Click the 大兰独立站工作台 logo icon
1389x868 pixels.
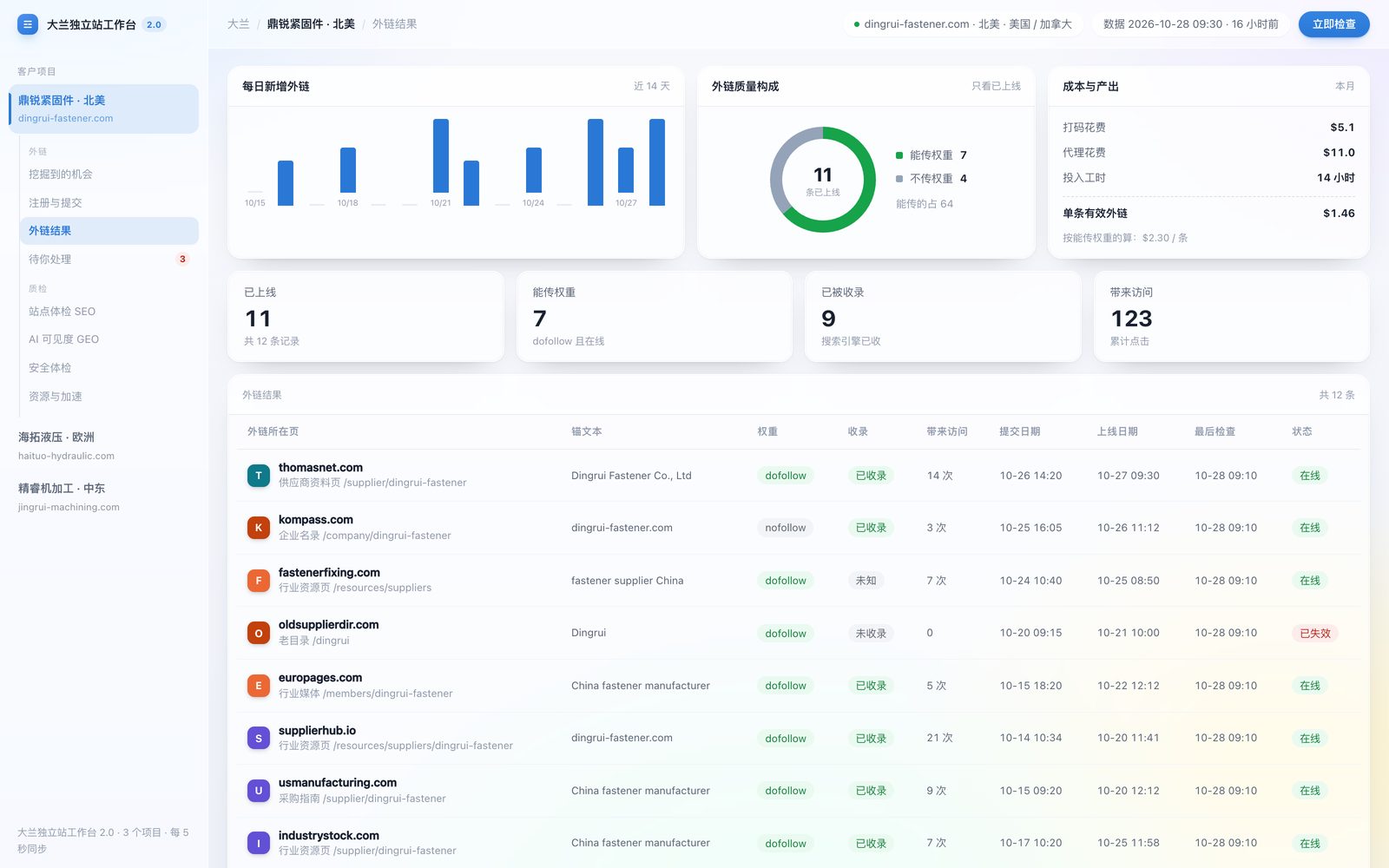pyautogui.click(x=28, y=24)
